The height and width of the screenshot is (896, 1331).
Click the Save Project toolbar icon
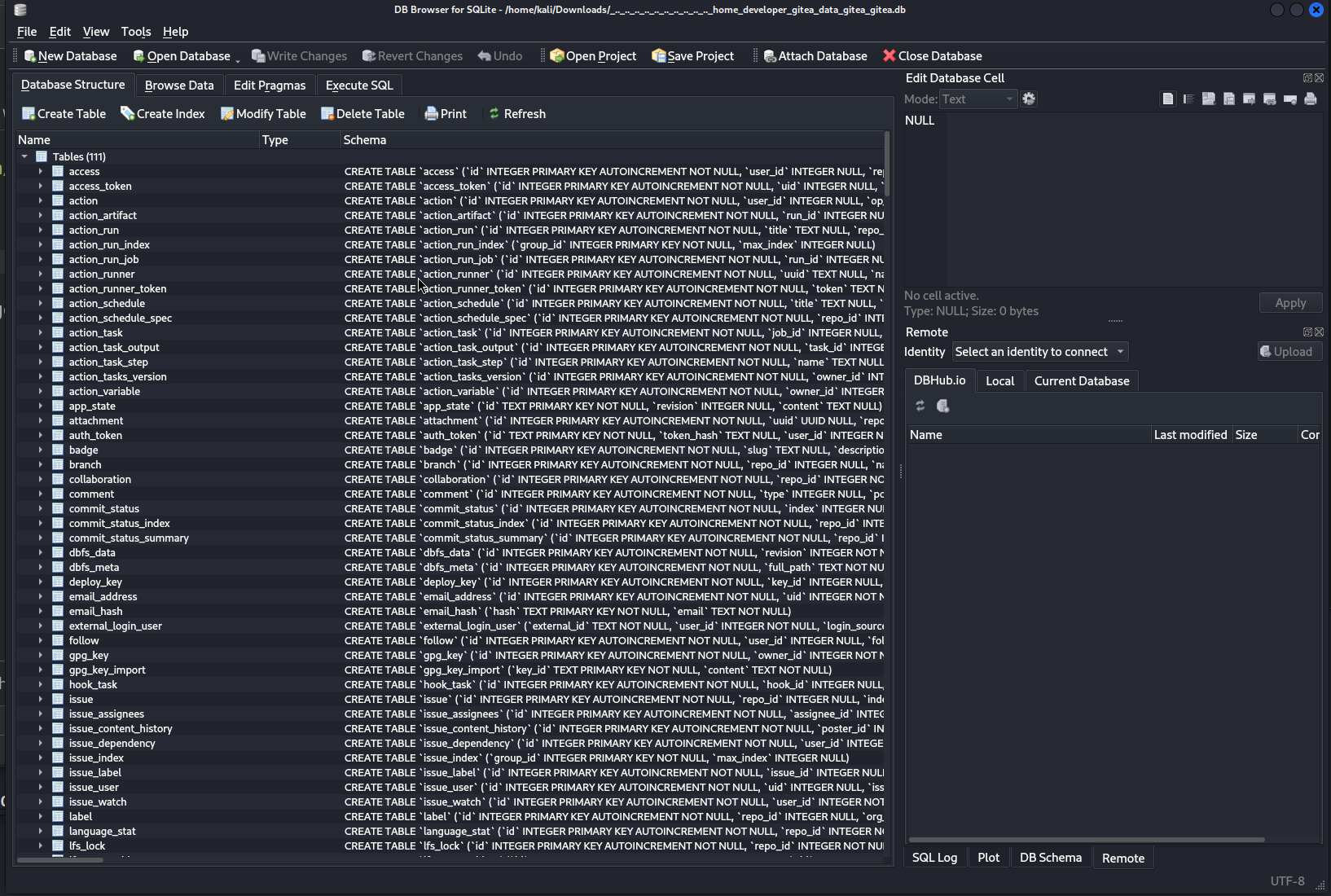pos(658,56)
